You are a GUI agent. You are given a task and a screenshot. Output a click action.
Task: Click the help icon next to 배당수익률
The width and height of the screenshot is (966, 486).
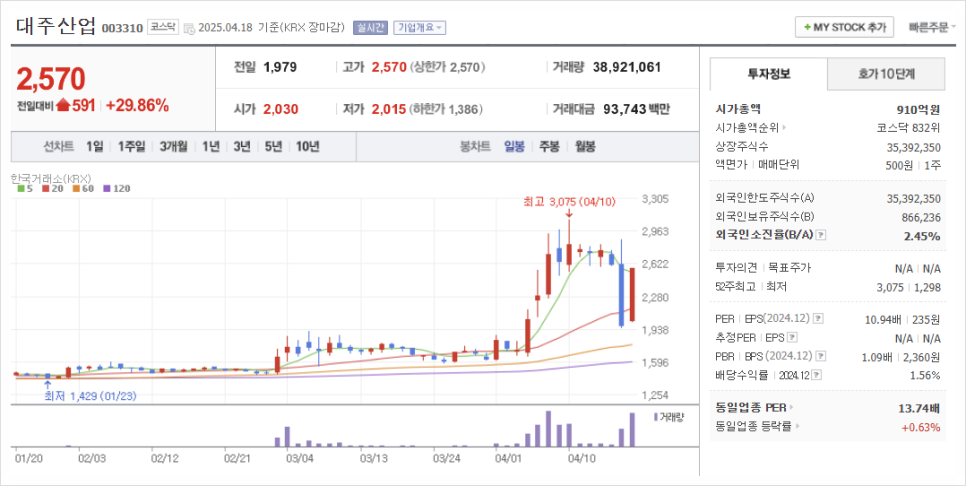(x=818, y=375)
